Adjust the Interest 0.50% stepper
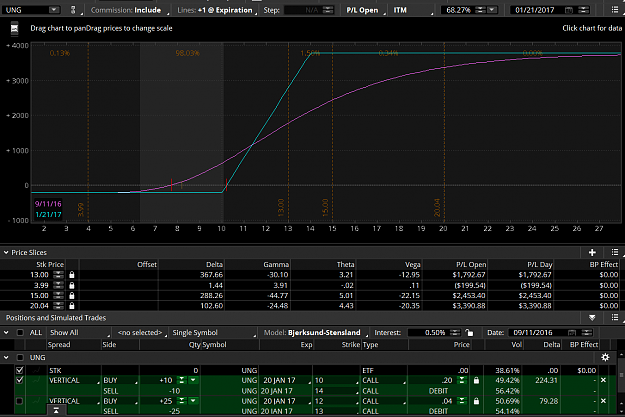Viewport: 625px width, 417px height. point(454,332)
